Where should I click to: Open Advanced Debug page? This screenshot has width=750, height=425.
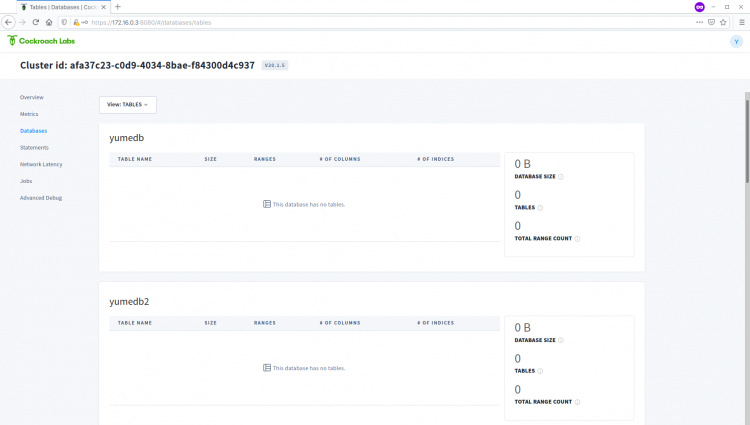(40, 198)
